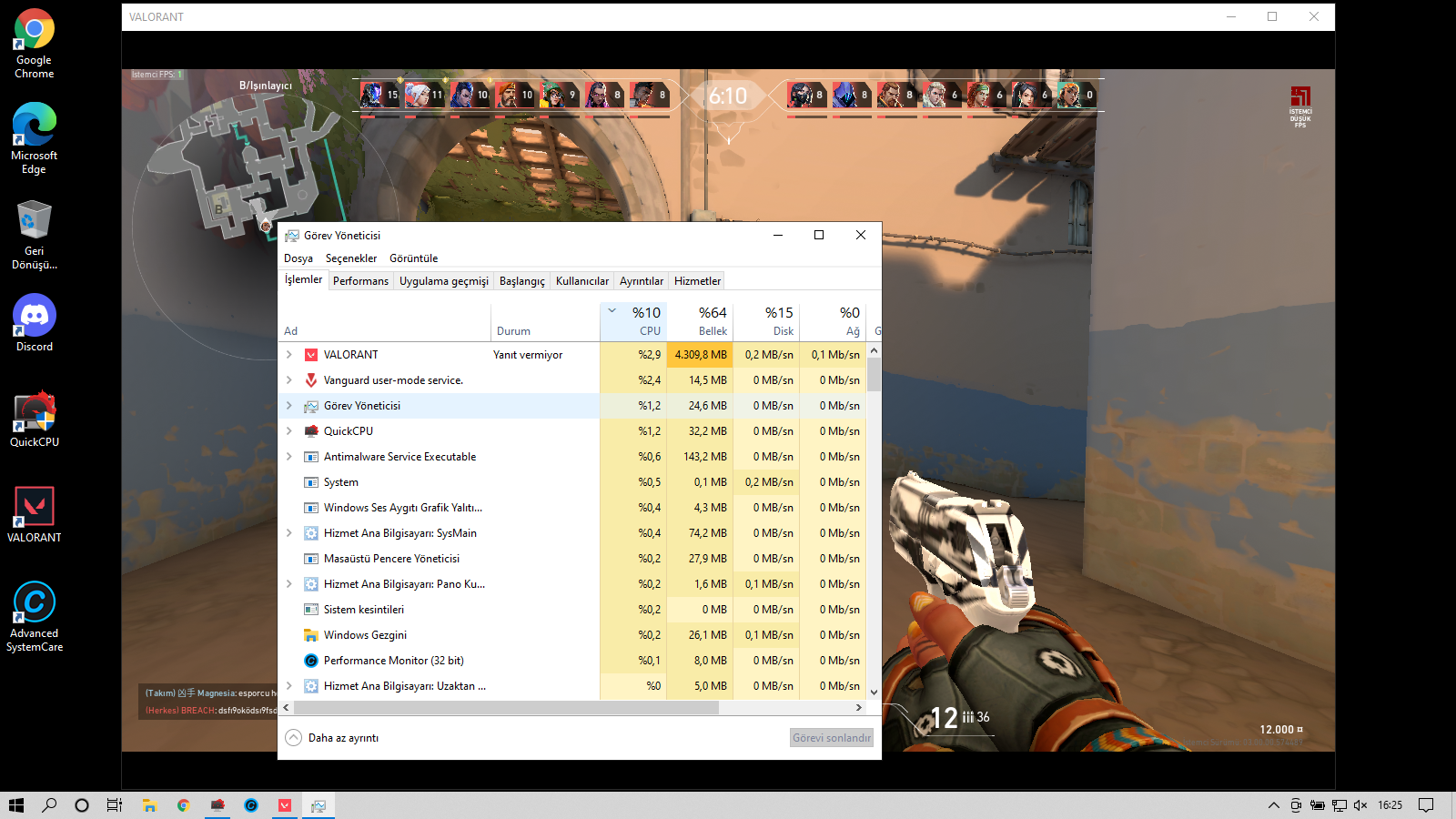
Task: Open the Dosya menu
Action: [x=298, y=258]
